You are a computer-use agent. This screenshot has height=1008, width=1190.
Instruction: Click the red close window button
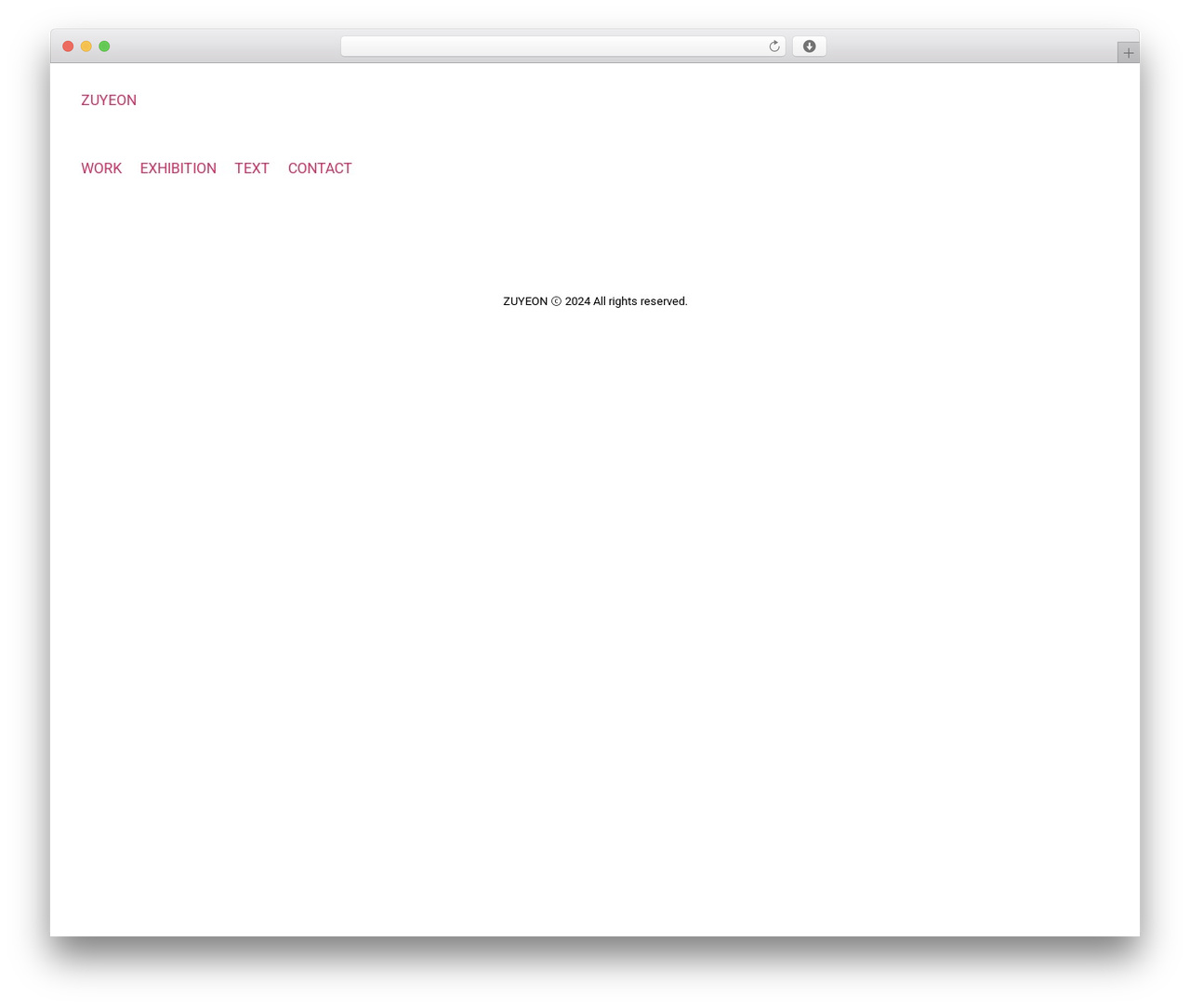coord(68,46)
